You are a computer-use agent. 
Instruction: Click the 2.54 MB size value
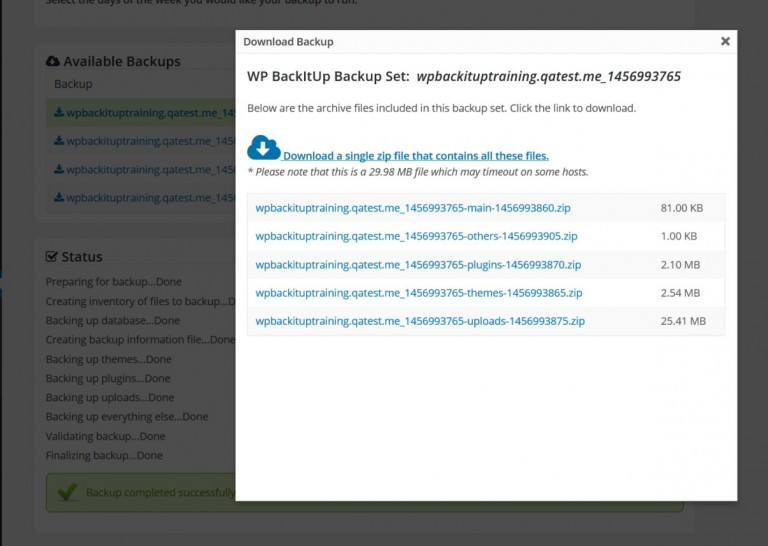tap(680, 293)
